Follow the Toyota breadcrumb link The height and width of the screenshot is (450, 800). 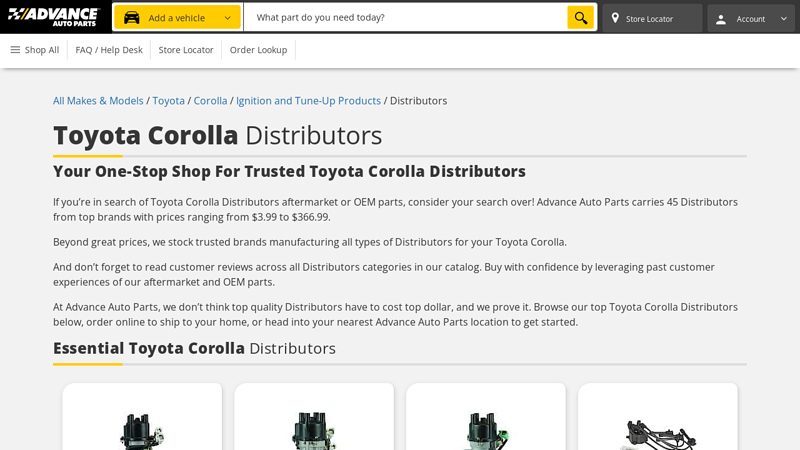[x=168, y=101]
